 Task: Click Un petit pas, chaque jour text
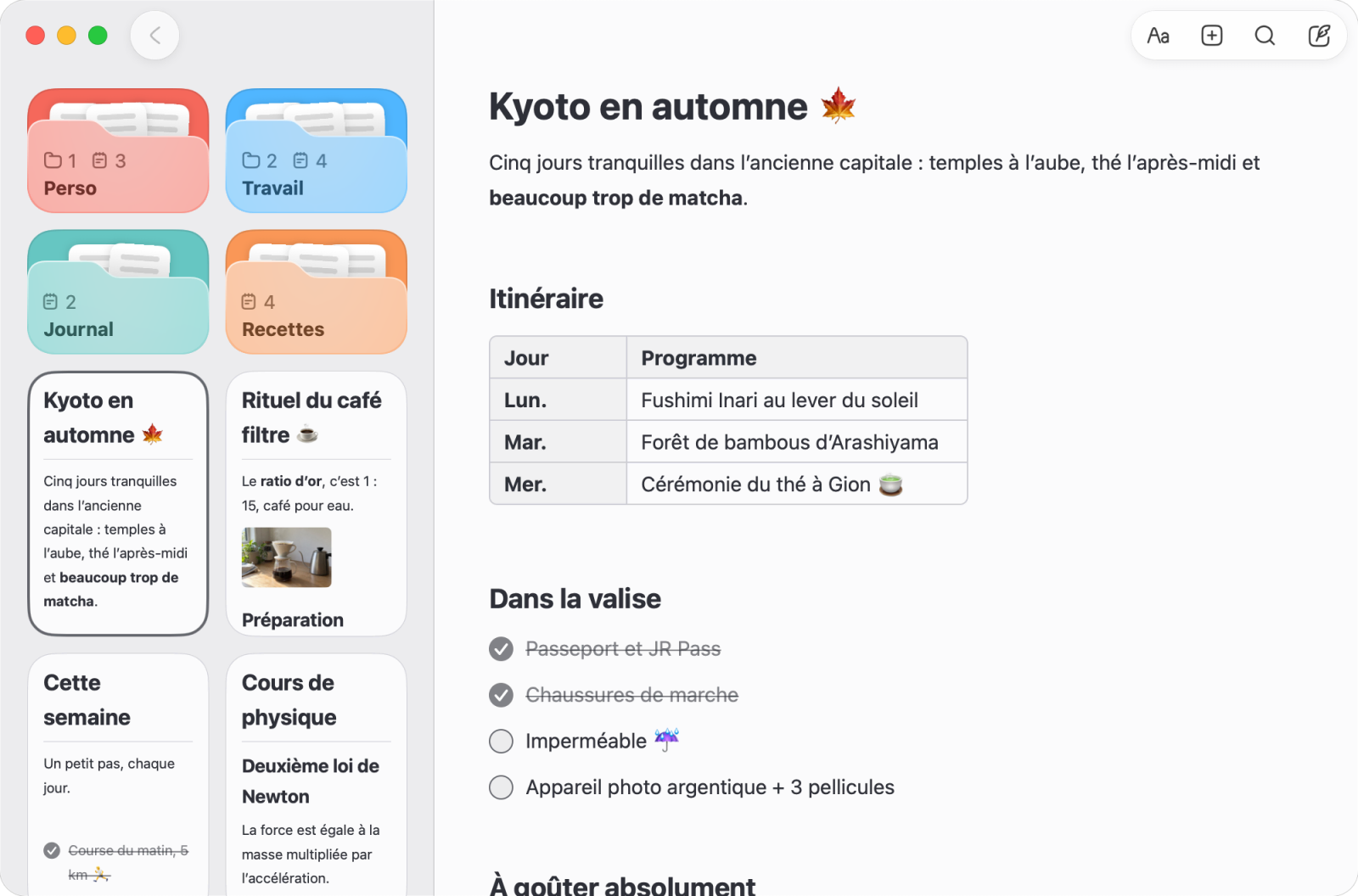pos(109,776)
